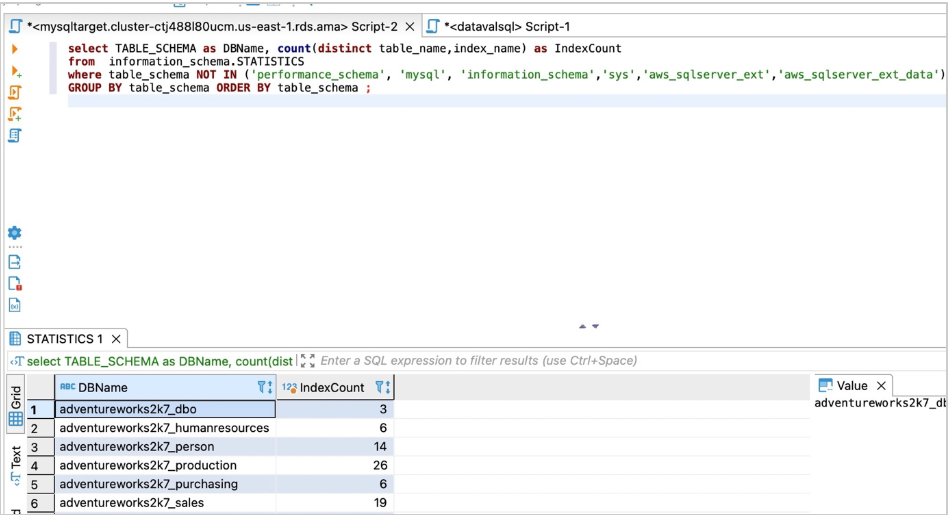Execute SQL statement in a new tab
Screen dimensions: 952x516
[15, 71]
